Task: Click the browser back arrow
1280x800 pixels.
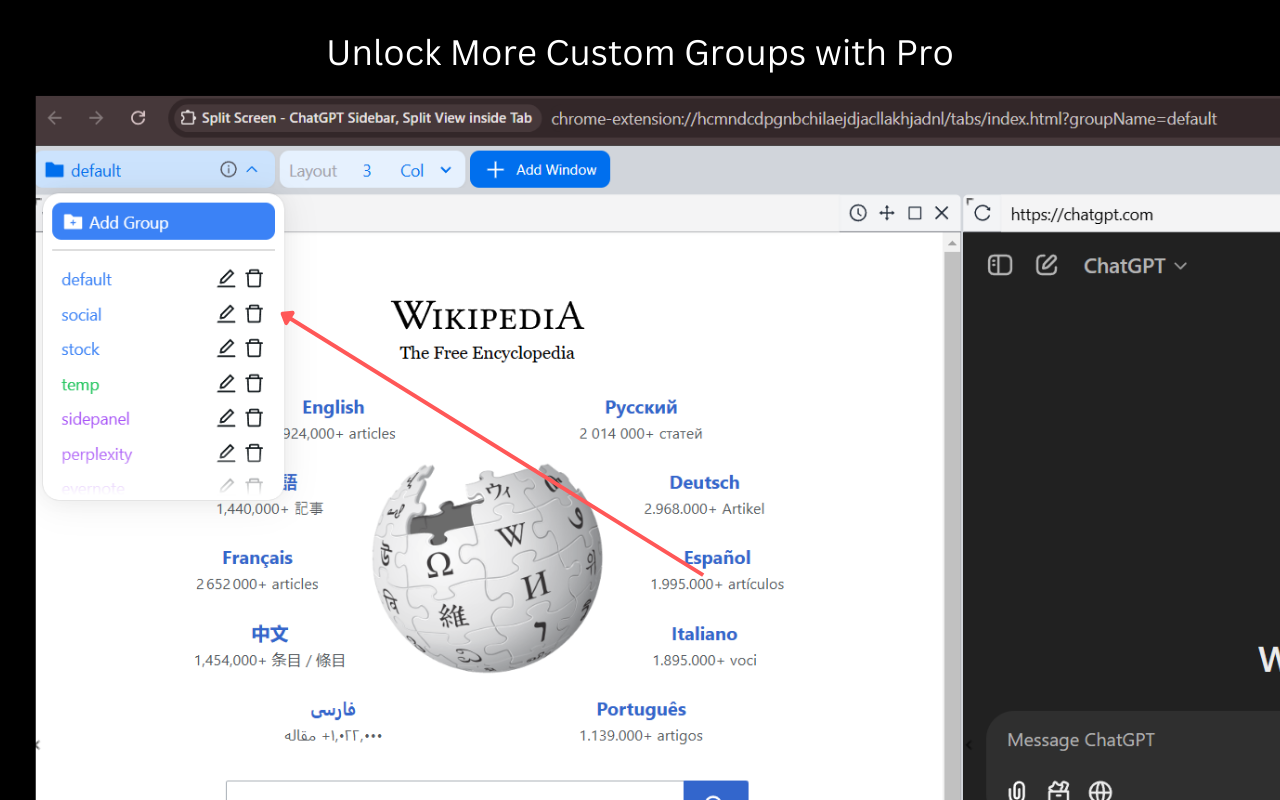Action: [x=55, y=118]
